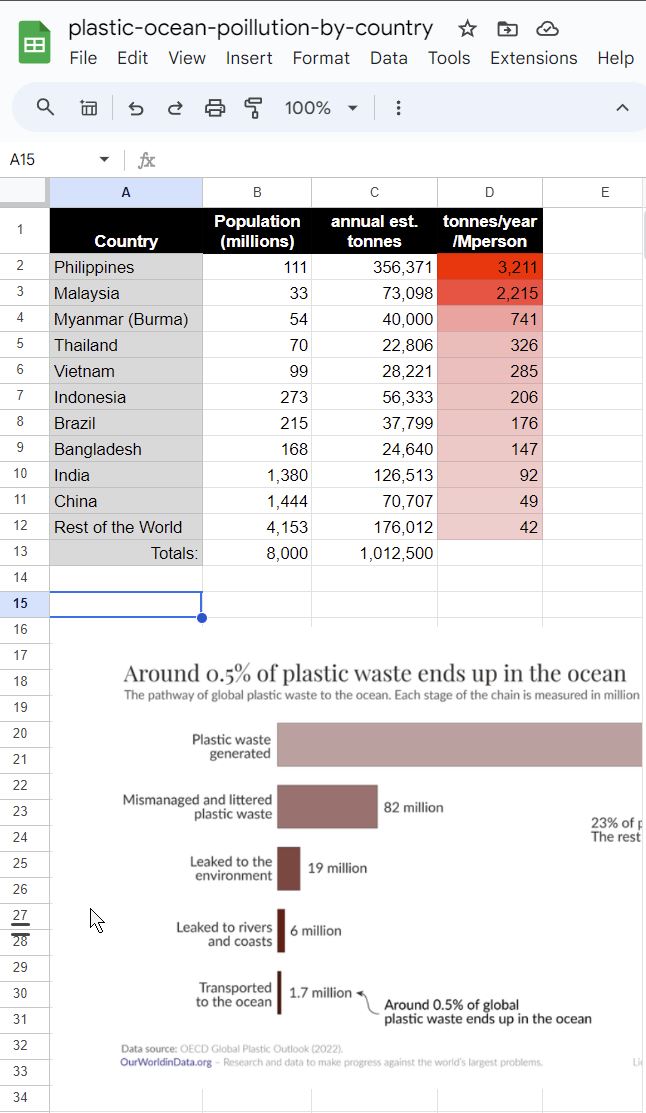The image size is (646, 1113).
Task: Star this spreadsheet document
Action: [x=467, y=29]
